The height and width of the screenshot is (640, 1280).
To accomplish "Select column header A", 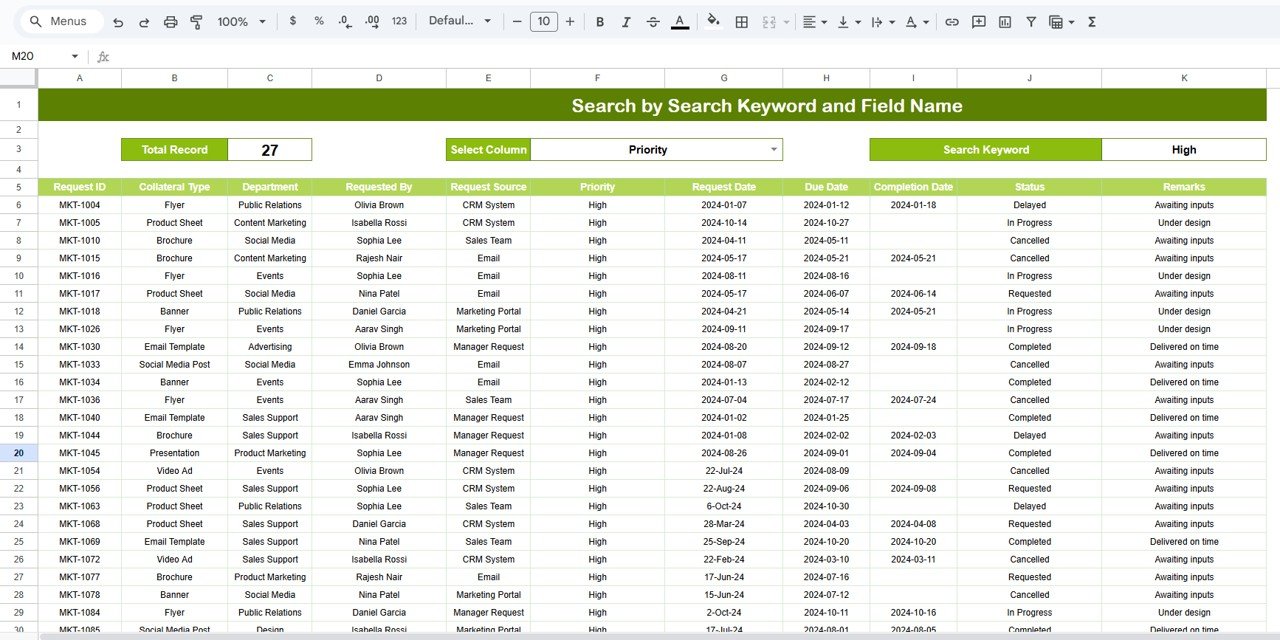I will [79, 77].
